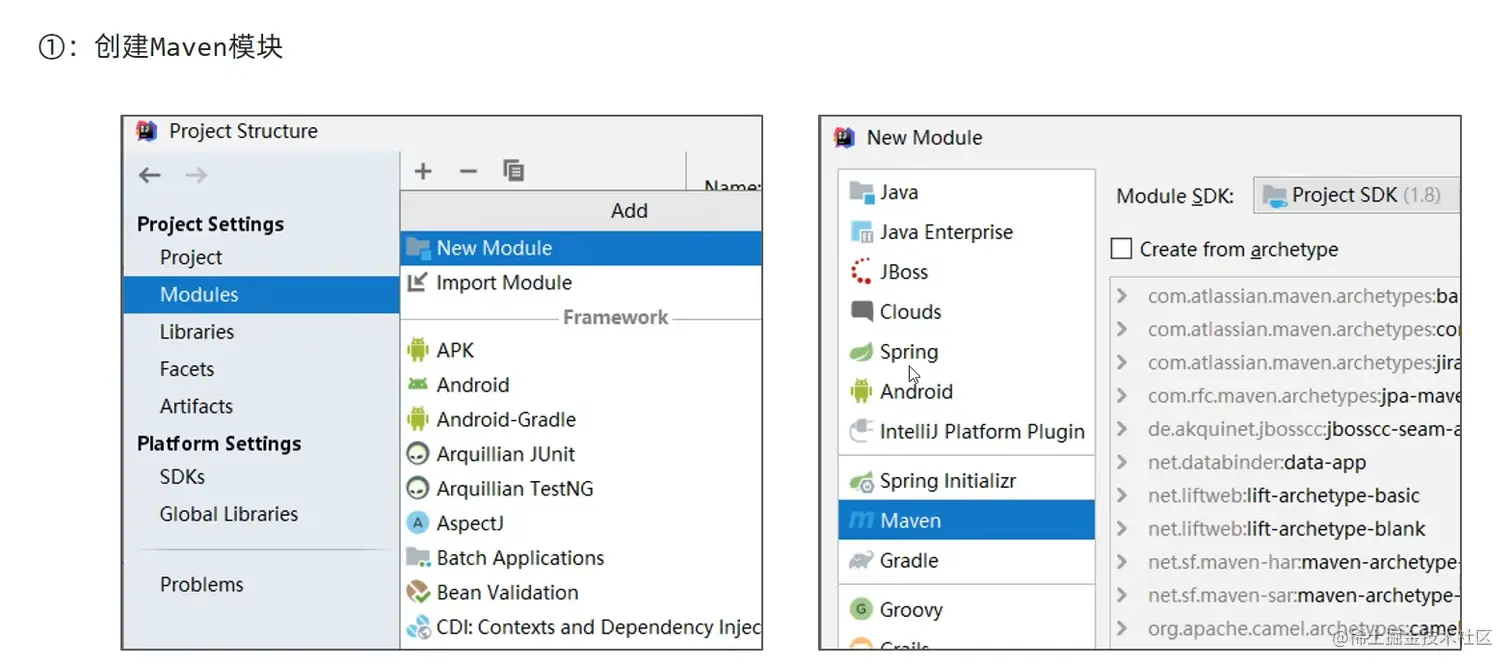Select net.sf.maven-har:maven-archetype row

pos(1285,562)
